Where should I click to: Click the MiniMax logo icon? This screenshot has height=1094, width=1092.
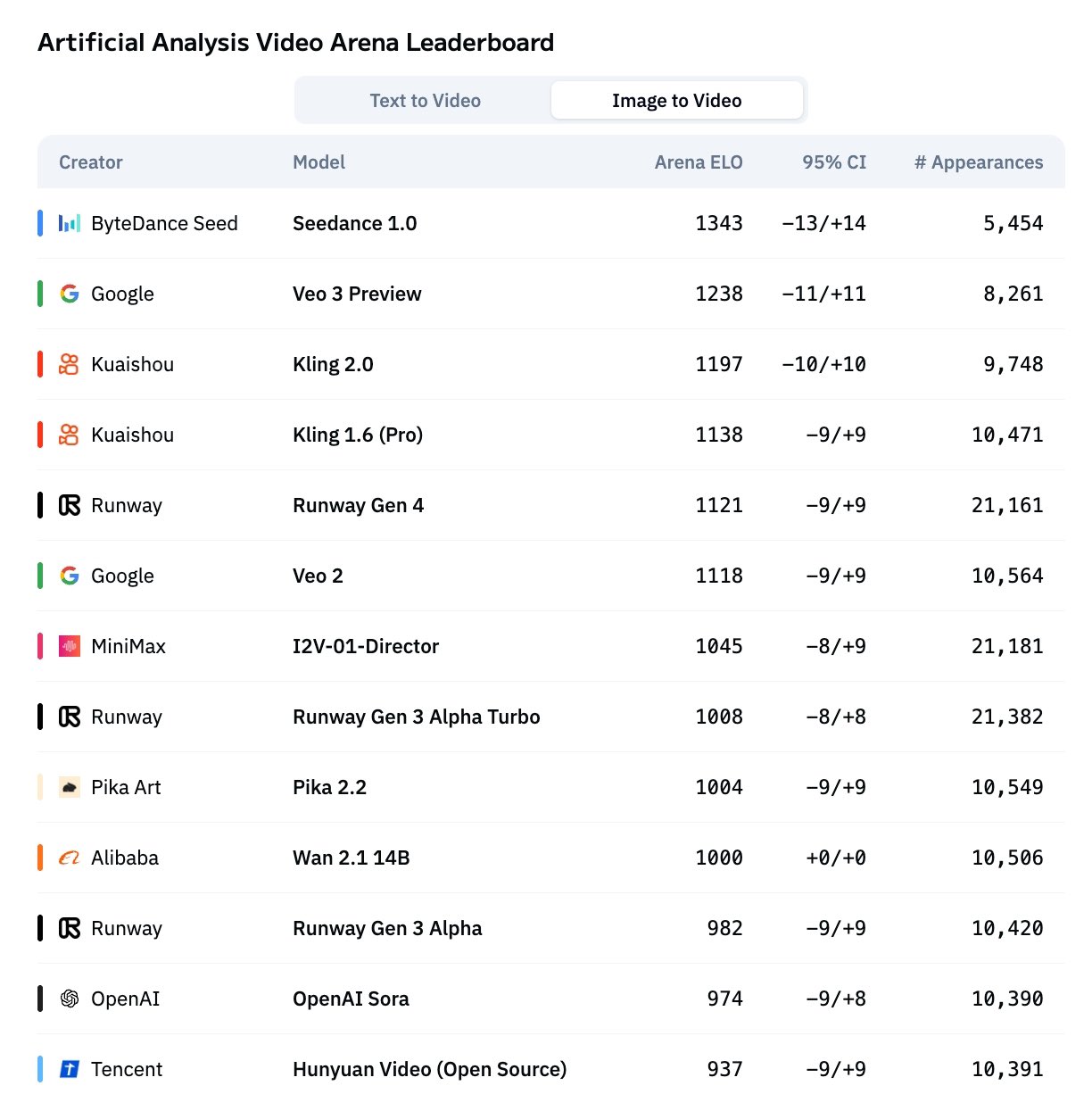coord(69,646)
